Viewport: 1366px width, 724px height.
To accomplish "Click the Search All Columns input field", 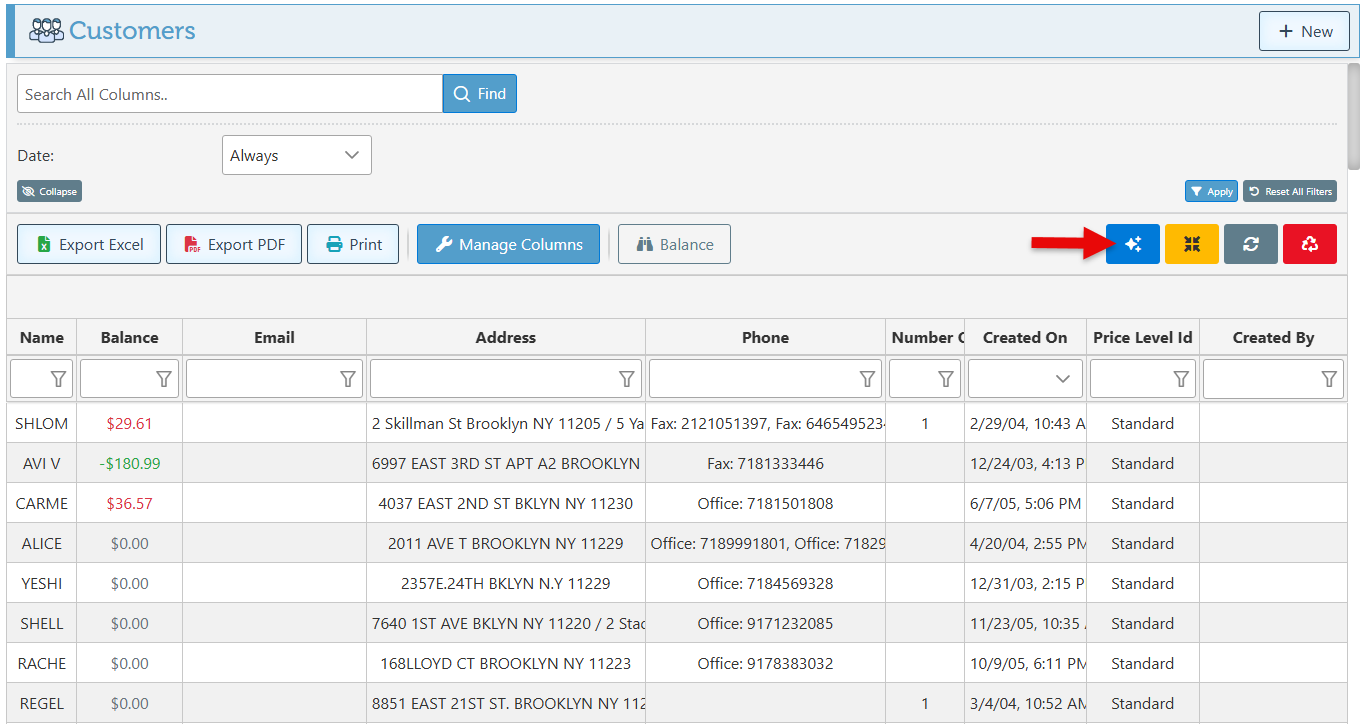I will tap(229, 94).
